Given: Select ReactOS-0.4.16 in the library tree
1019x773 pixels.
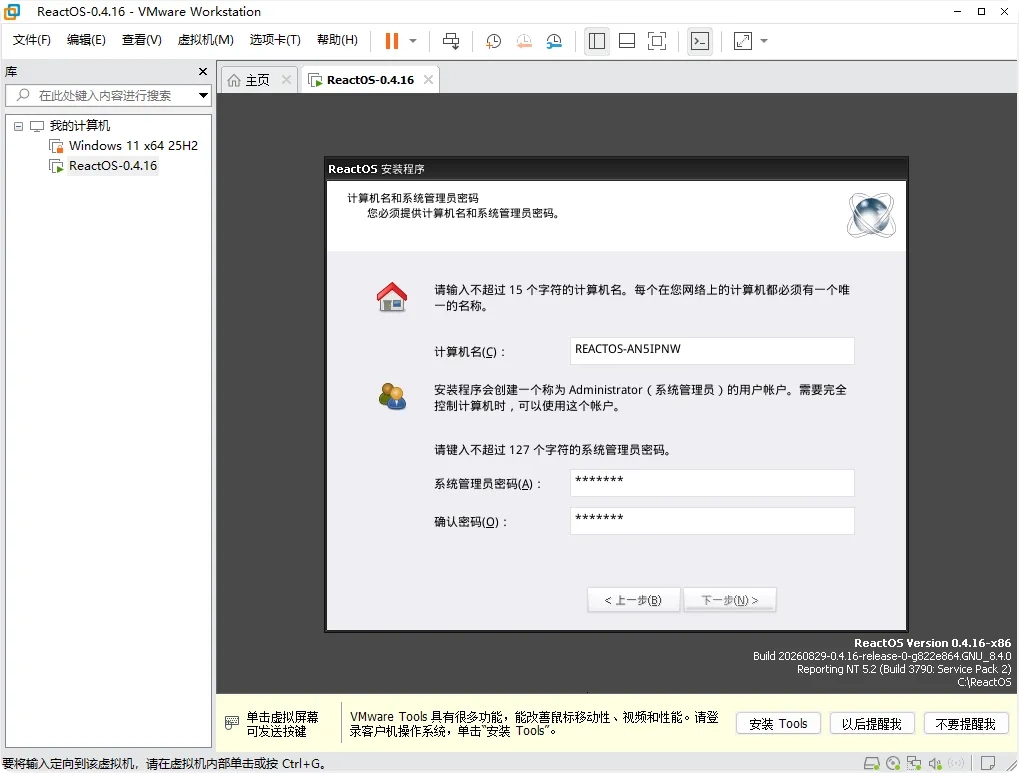Looking at the screenshot, I should (x=113, y=166).
